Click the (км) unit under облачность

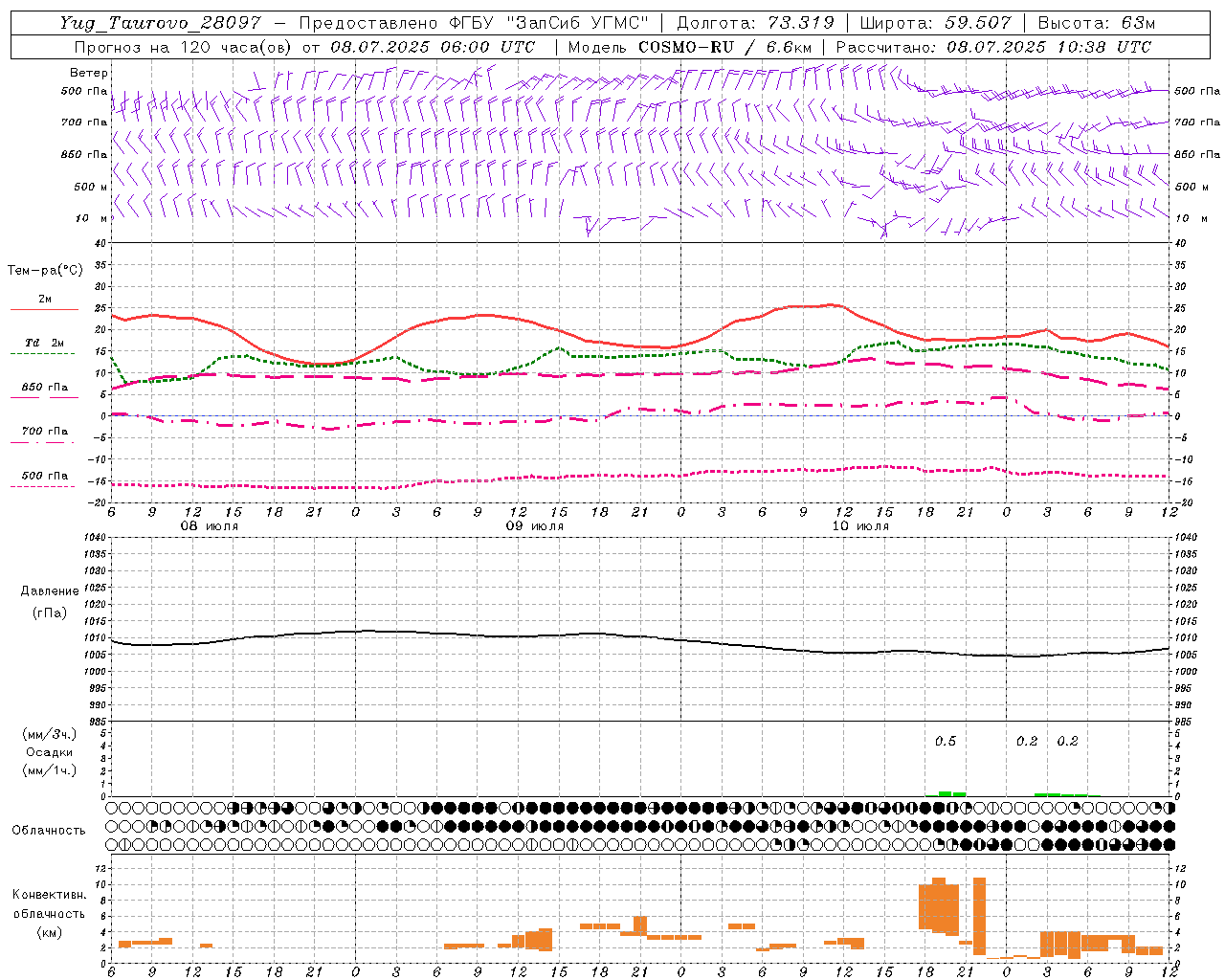[x=50, y=931]
